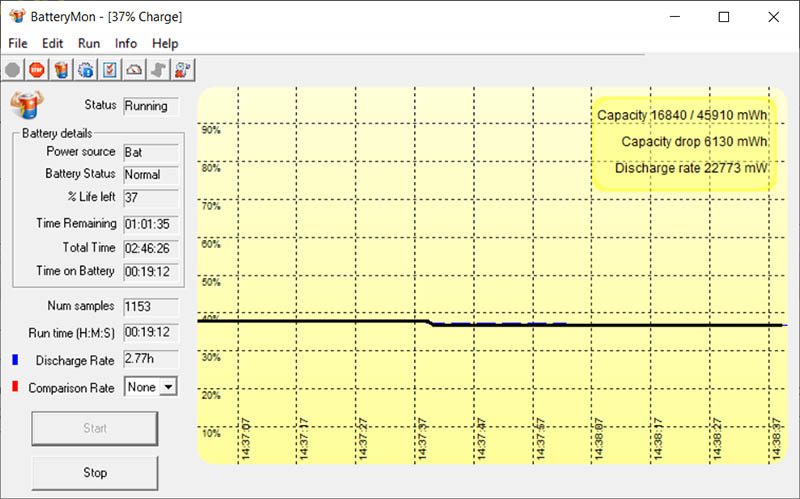Click the Discharge rate 22773 mW text

[x=691, y=168]
